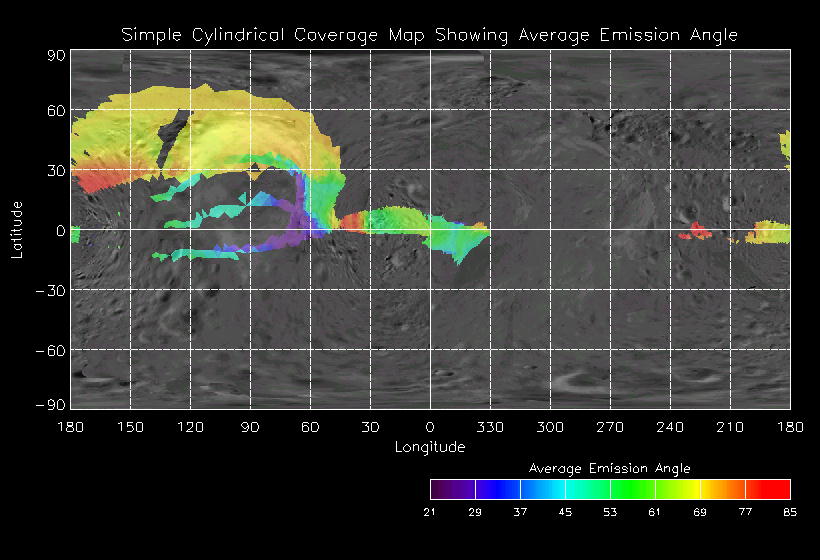Click the longitude tick label 270
This screenshot has height=560, width=820.
(610, 426)
